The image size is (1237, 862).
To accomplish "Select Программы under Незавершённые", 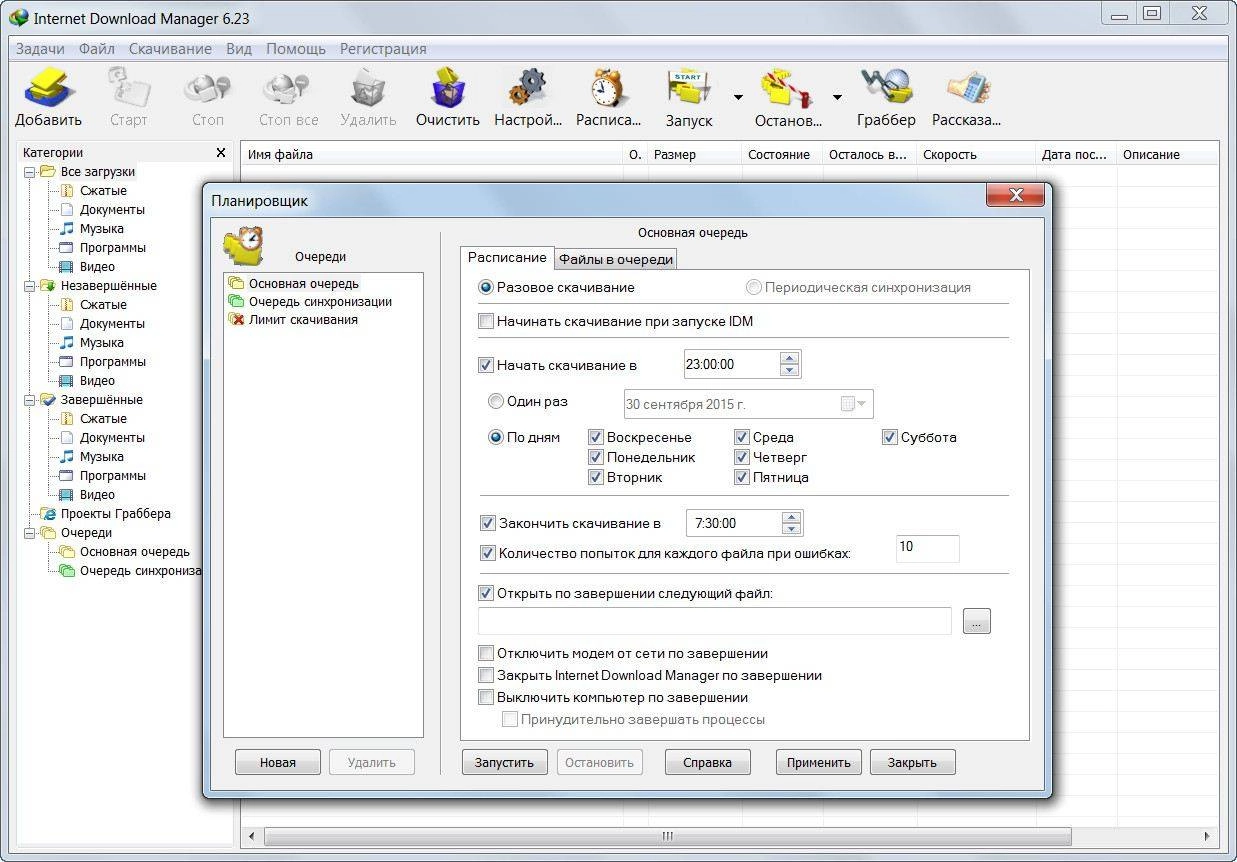I will click(113, 362).
